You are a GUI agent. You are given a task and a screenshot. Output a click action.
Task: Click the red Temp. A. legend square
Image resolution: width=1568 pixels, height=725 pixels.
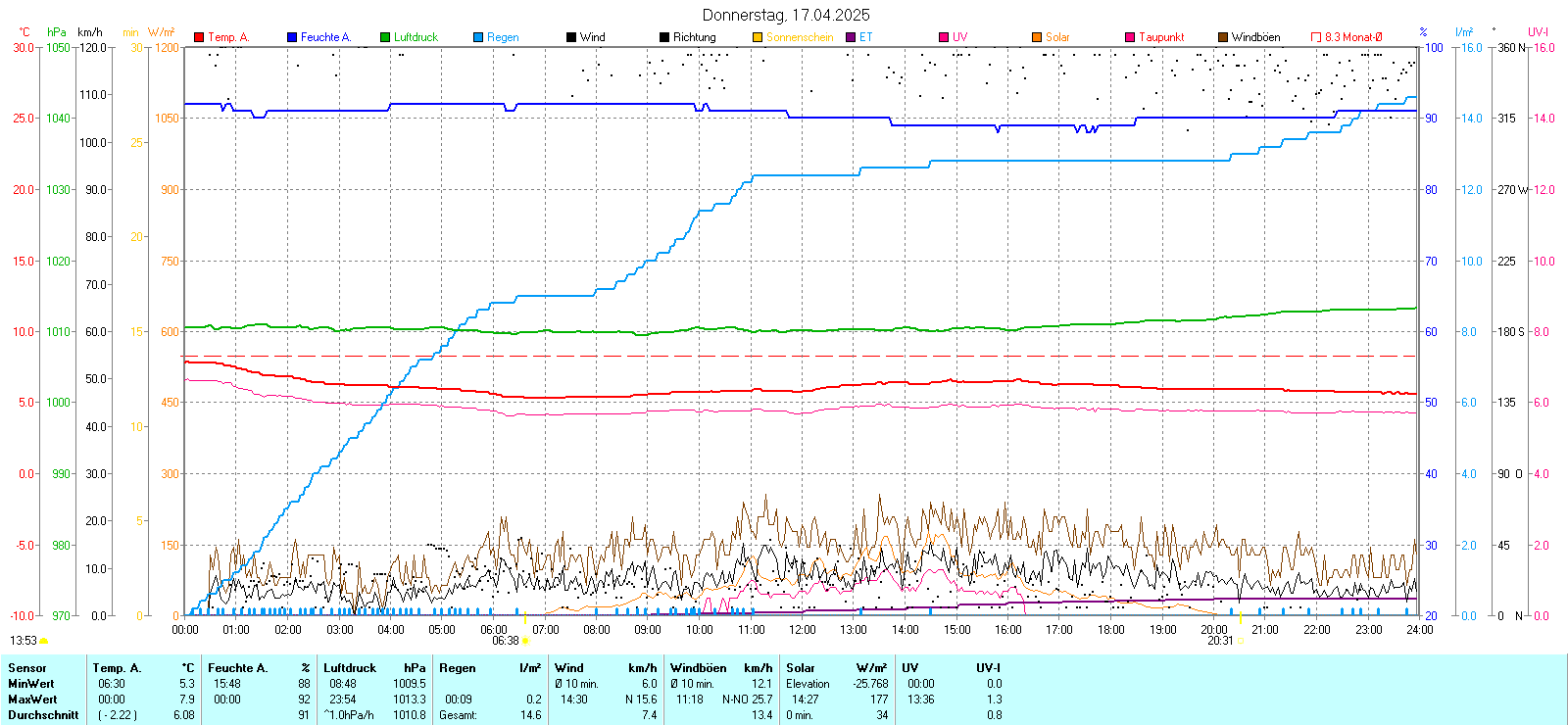click(199, 37)
